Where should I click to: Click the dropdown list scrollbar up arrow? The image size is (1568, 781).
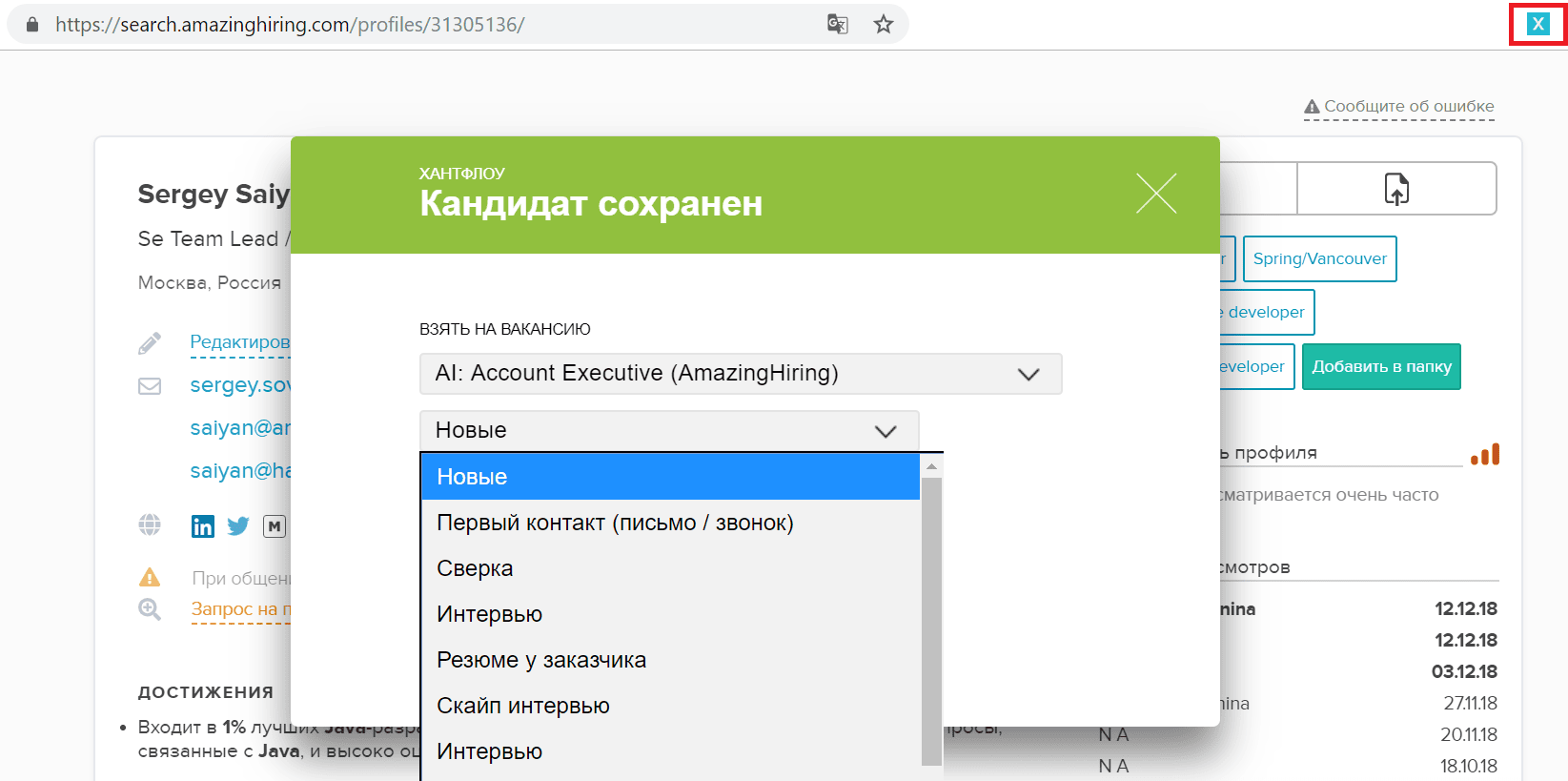pyautogui.click(x=931, y=466)
